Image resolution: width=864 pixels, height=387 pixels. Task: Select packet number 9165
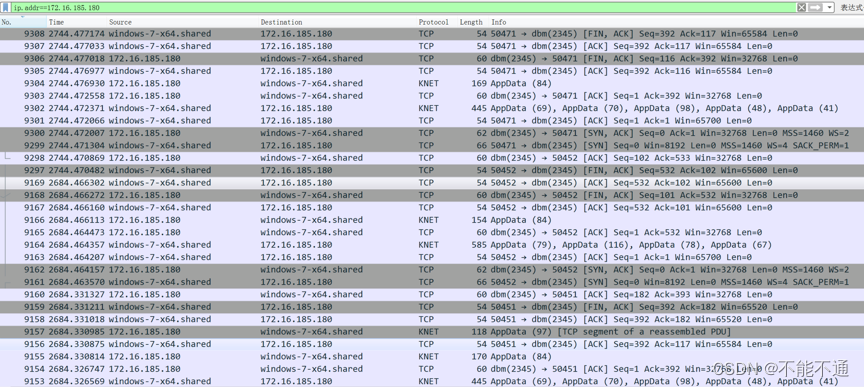[x=432, y=232]
